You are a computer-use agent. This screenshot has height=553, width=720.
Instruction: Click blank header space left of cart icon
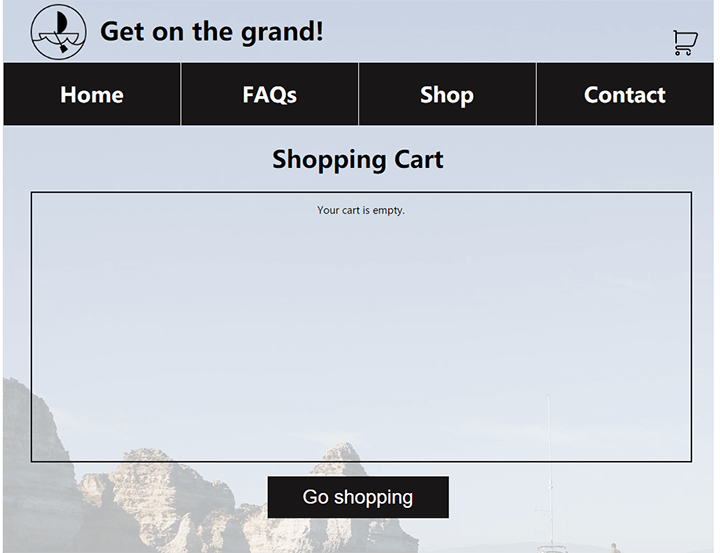(500, 32)
